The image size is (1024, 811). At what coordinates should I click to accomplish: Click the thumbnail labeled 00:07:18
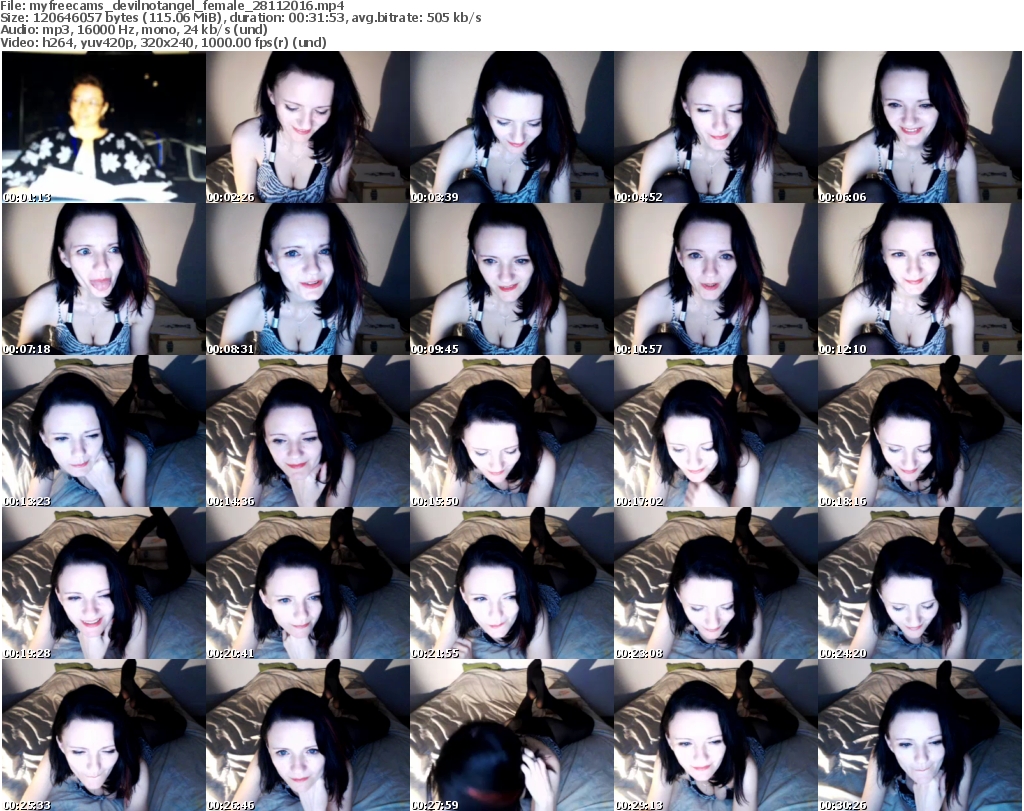tap(104, 280)
